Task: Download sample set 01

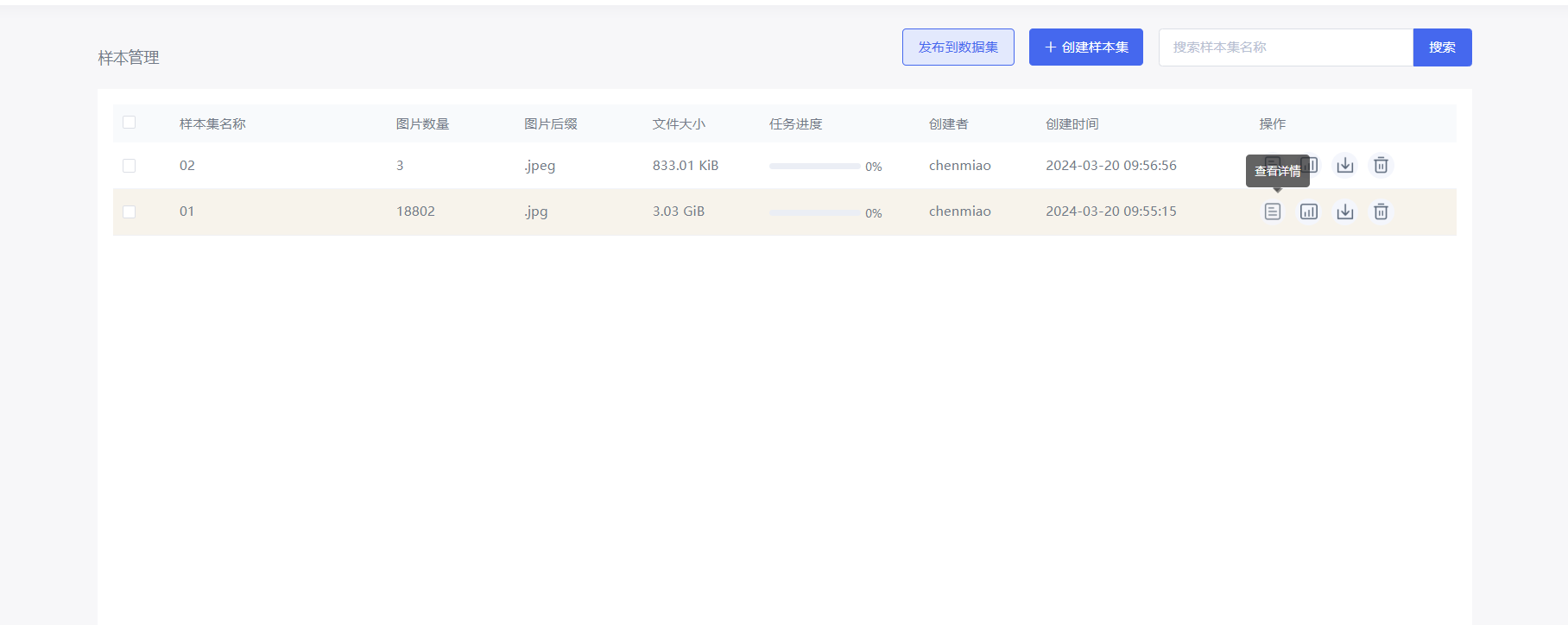Action: [x=1344, y=211]
